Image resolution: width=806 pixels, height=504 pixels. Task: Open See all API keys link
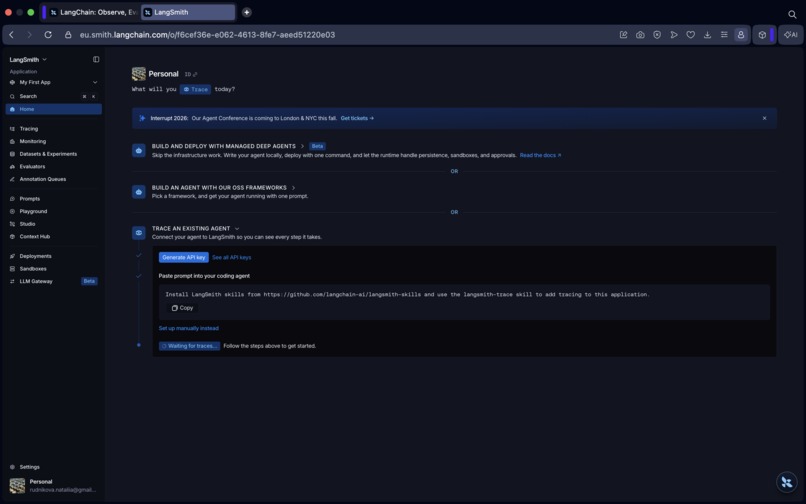pyautogui.click(x=231, y=257)
